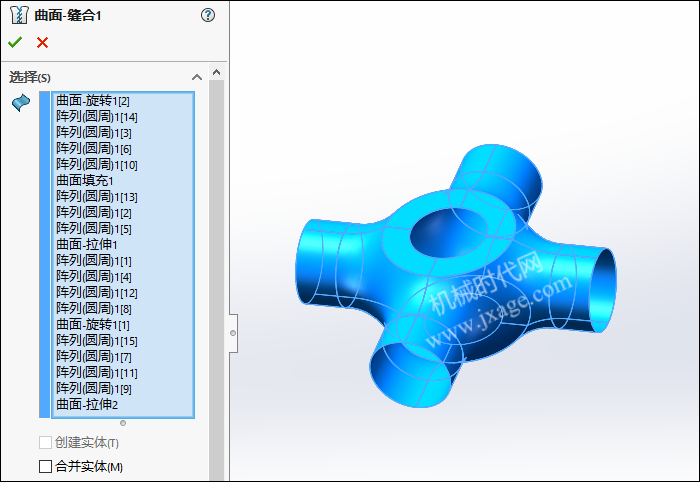Click the surface selection icon beside list
700x482 pixels.
(21, 103)
